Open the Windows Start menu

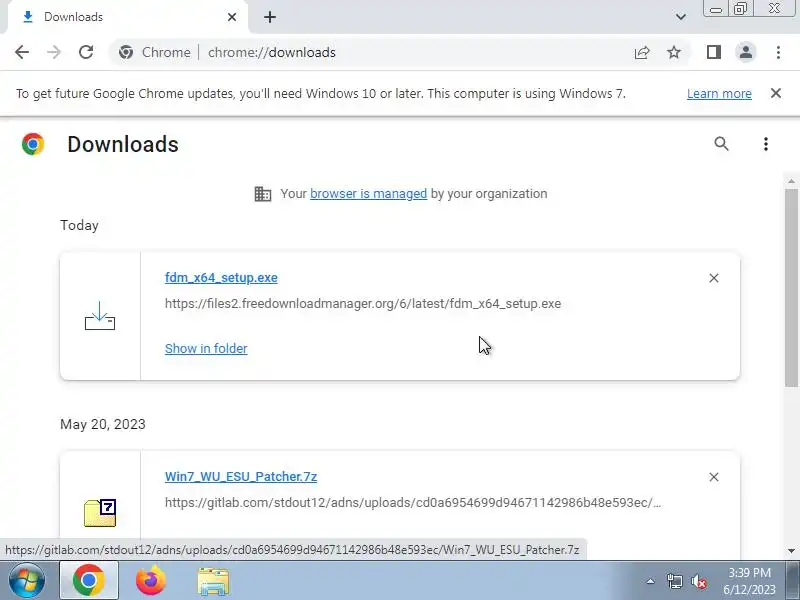27,581
